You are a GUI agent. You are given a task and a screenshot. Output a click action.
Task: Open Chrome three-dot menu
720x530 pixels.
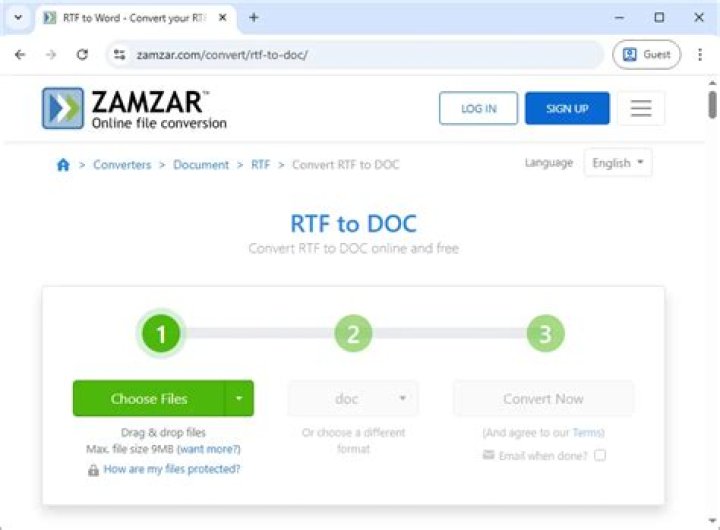pyautogui.click(x=700, y=55)
